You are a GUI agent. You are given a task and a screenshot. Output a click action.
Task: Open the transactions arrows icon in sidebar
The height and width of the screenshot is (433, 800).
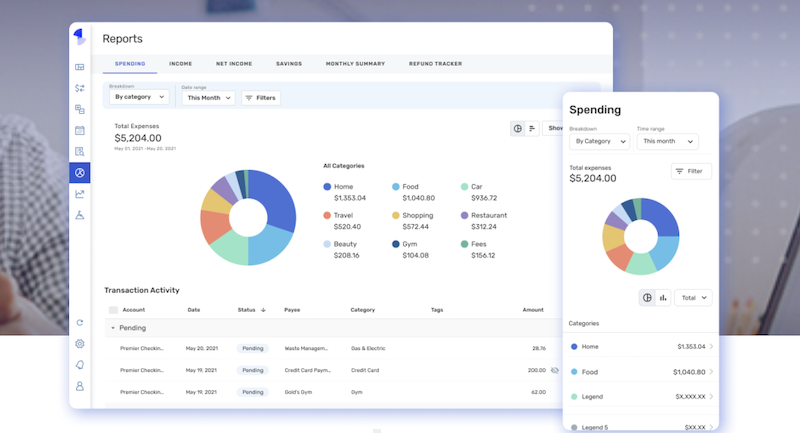[x=80, y=88]
